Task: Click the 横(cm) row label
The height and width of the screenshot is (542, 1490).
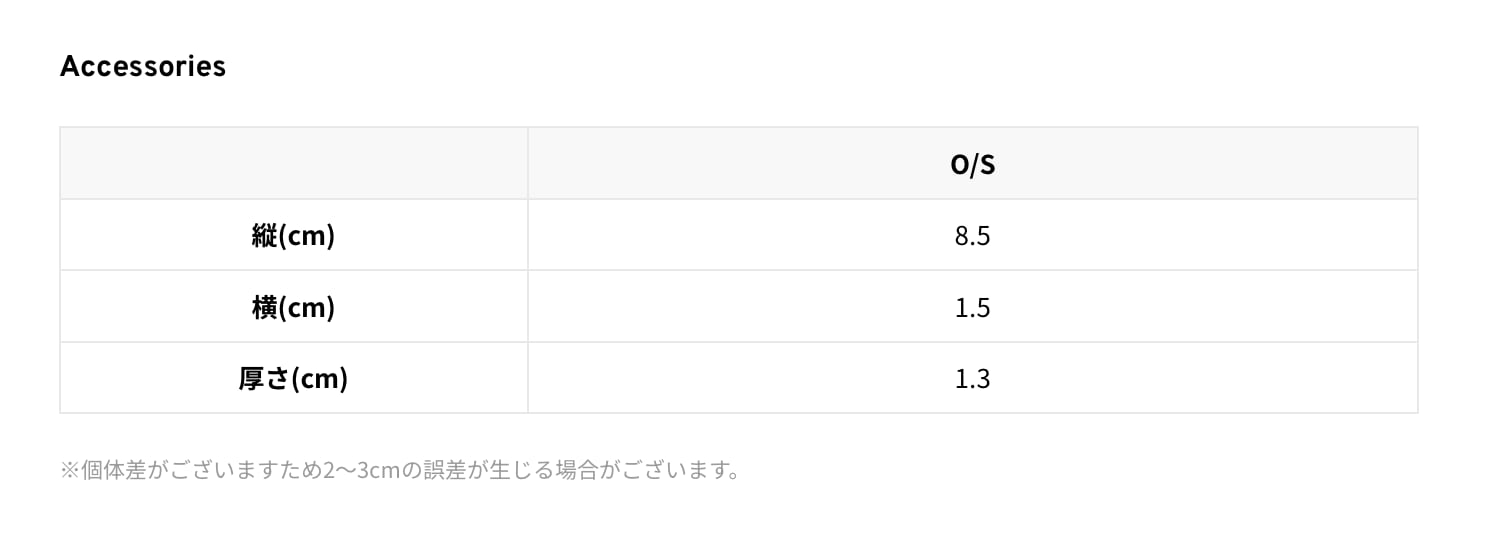Action: tap(294, 307)
